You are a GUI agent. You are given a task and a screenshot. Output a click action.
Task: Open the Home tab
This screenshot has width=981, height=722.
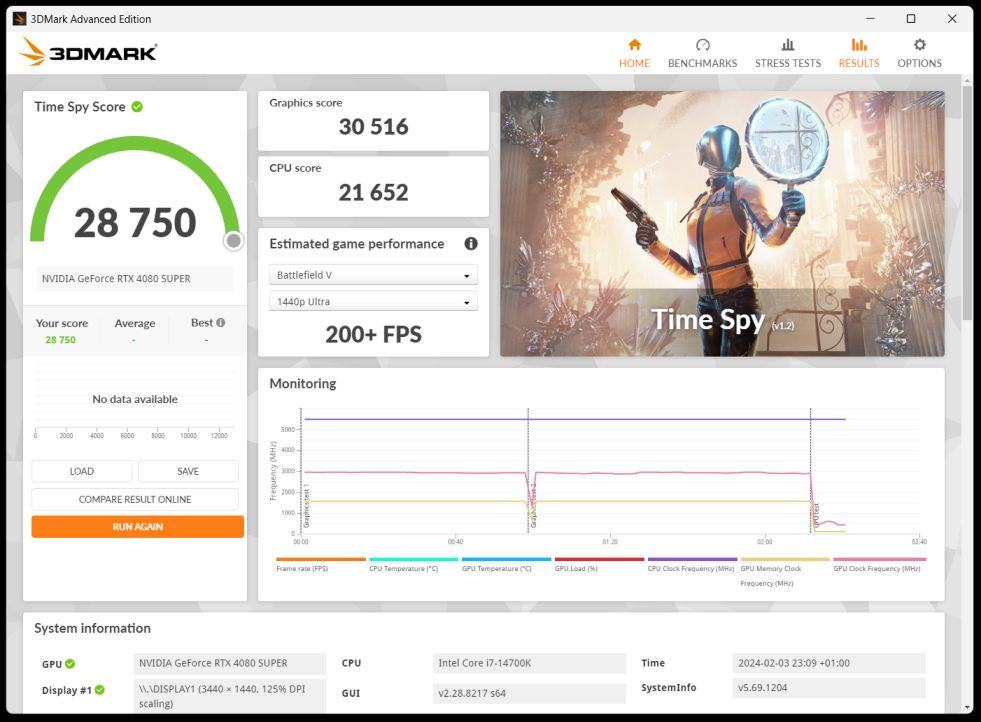click(634, 53)
